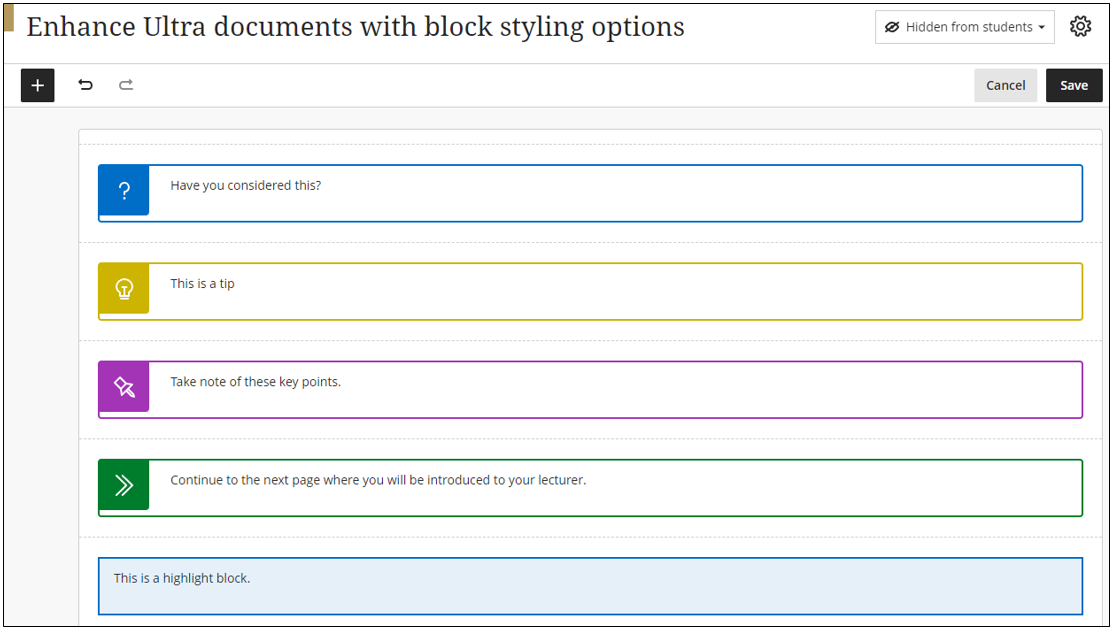
Task: Click the purple pushpin note icon
Action: (124, 387)
